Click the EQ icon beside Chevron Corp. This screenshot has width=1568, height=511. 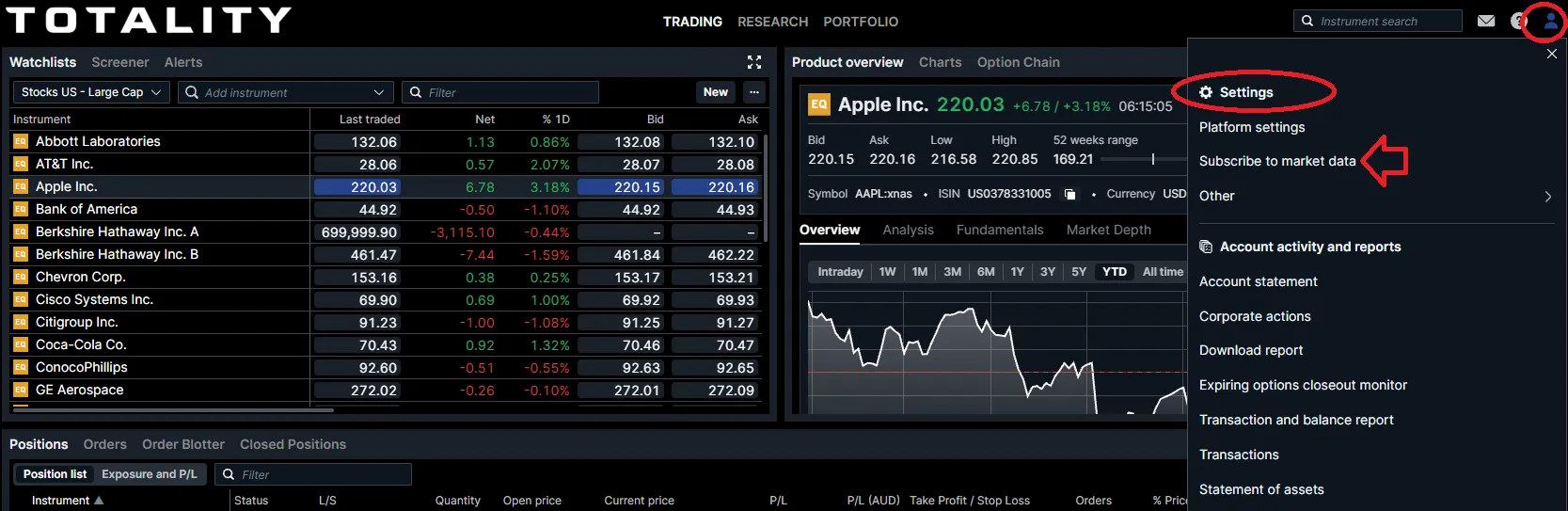21,277
